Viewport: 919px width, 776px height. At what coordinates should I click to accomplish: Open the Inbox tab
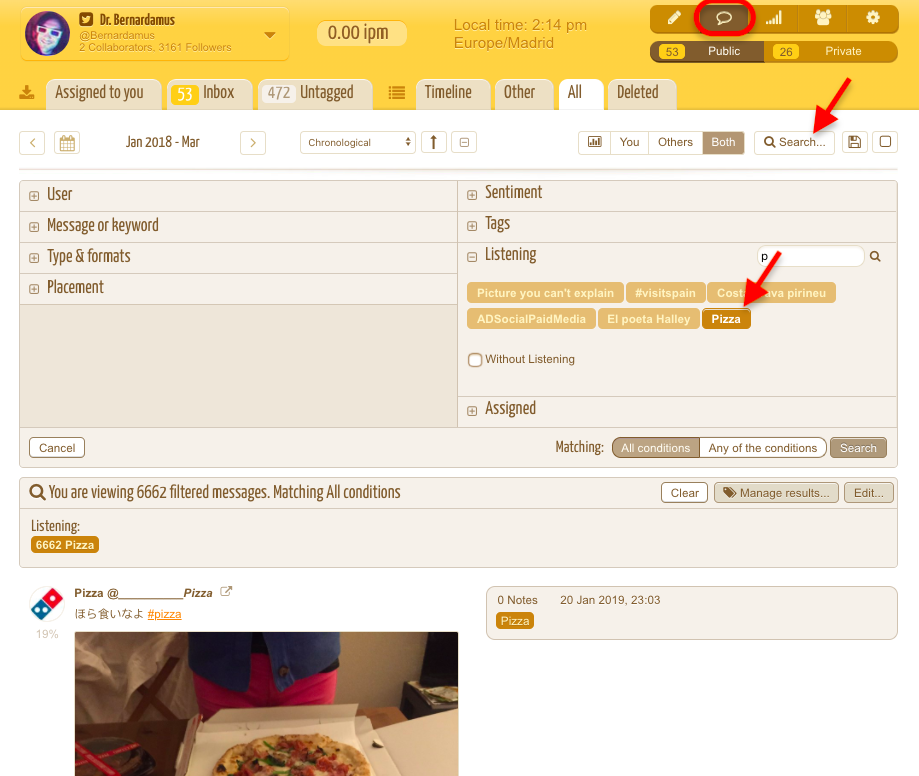point(210,94)
